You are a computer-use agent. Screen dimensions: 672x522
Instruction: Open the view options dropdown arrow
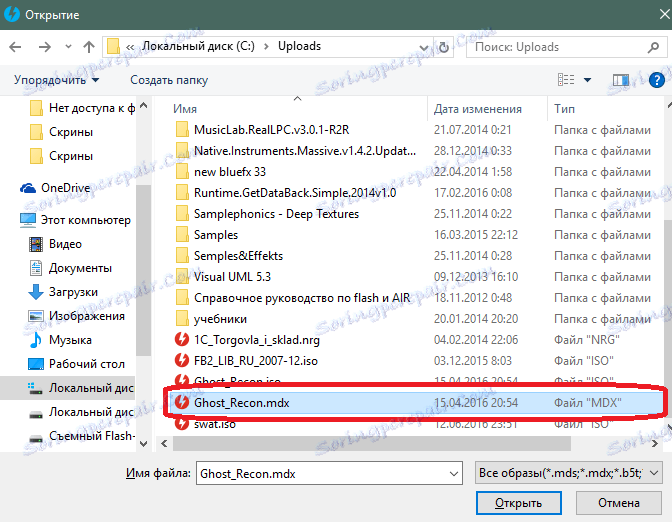click(587, 80)
